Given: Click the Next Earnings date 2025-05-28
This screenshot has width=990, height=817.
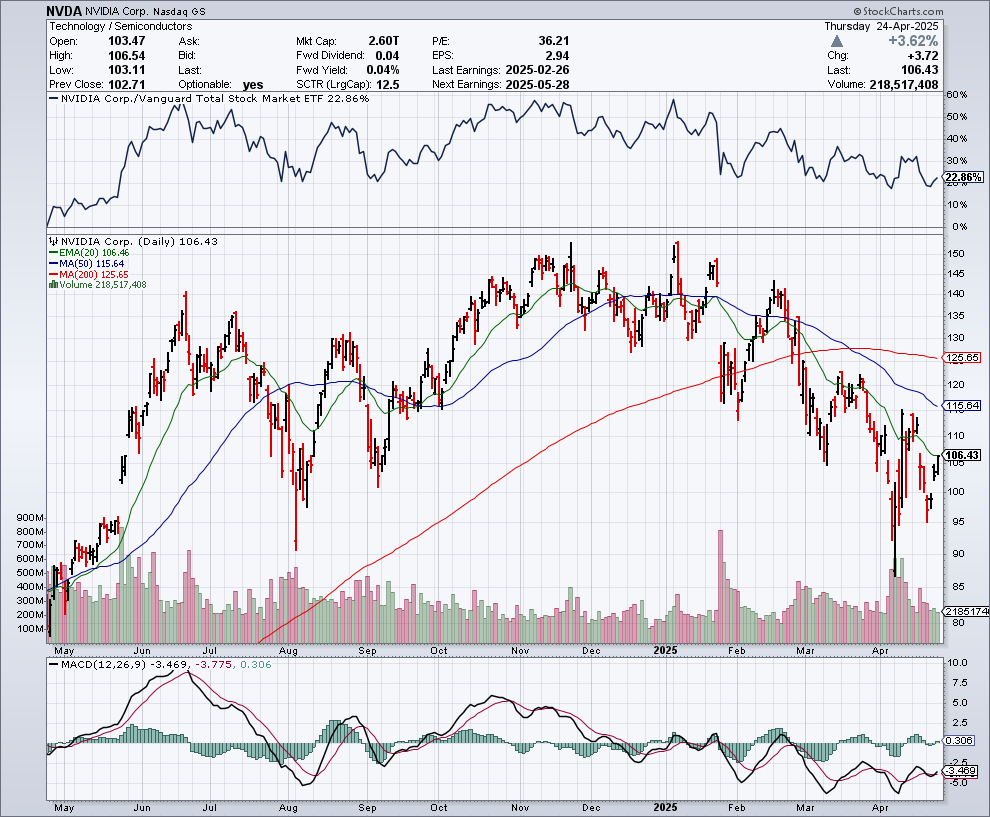Looking at the screenshot, I should pos(537,85).
